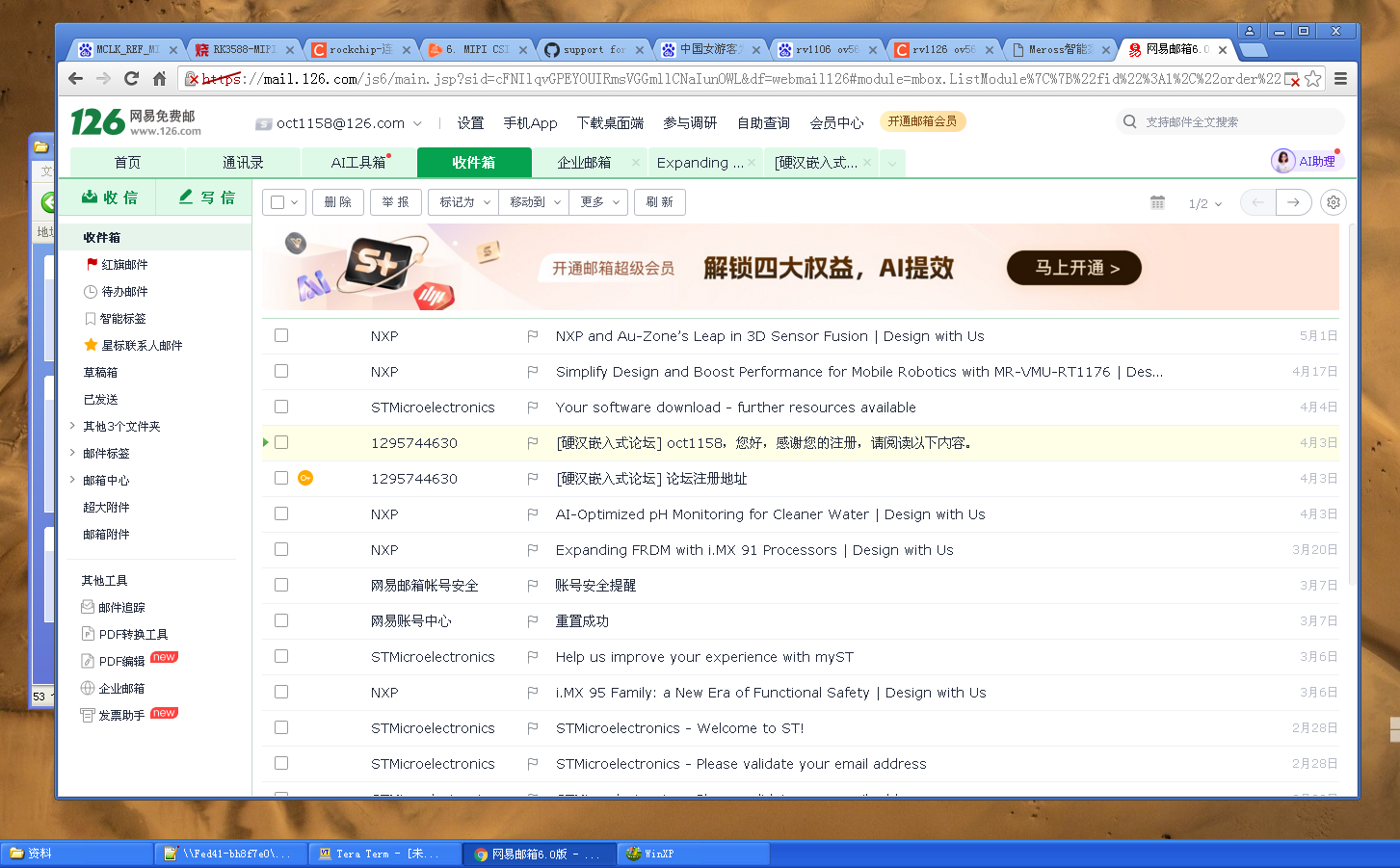Select the 'Simplify Design and Boost' email checkbox
Image resolution: width=1400 pixels, height=868 pixels.
pos(281,371)
